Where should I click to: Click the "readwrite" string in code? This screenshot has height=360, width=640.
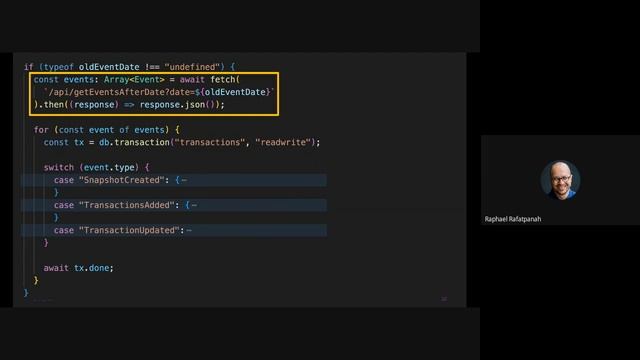coord(283,142)
